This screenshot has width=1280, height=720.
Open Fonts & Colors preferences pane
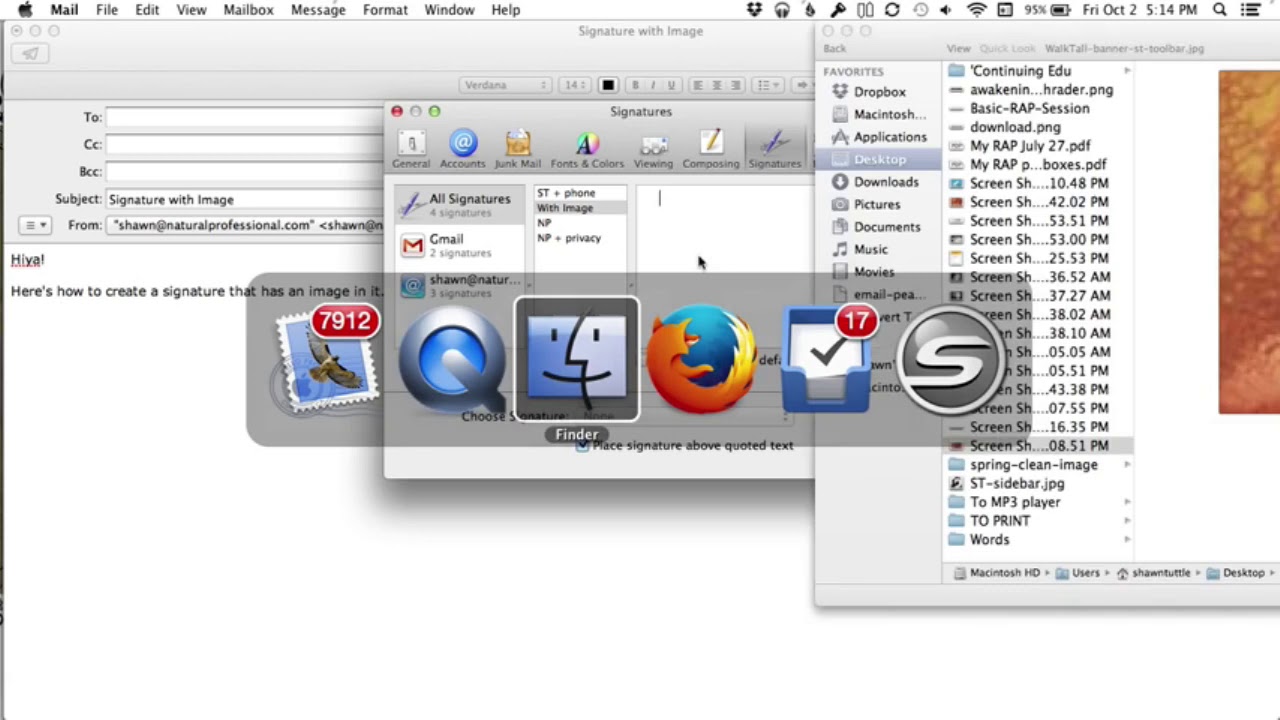pyautogui.click(x=587, y=149)
